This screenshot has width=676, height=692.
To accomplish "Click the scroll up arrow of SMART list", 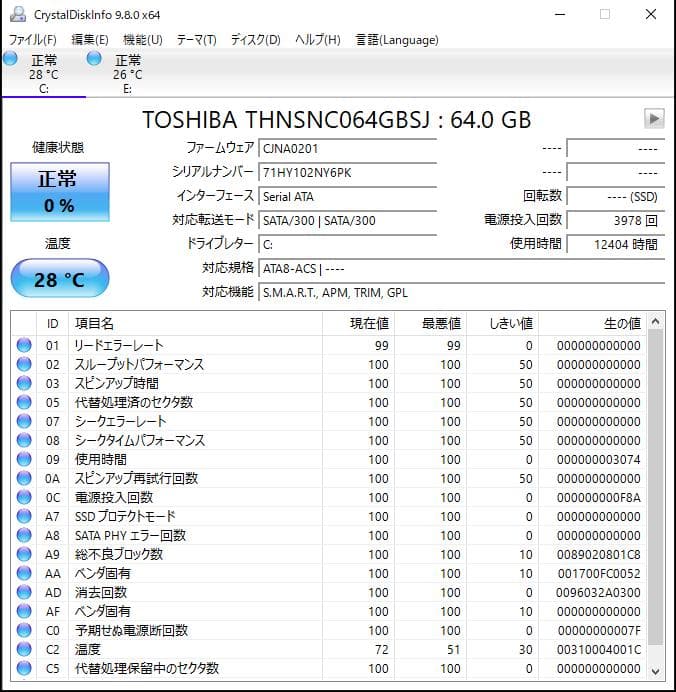I will pyautogui.click(x=655, y=321).
